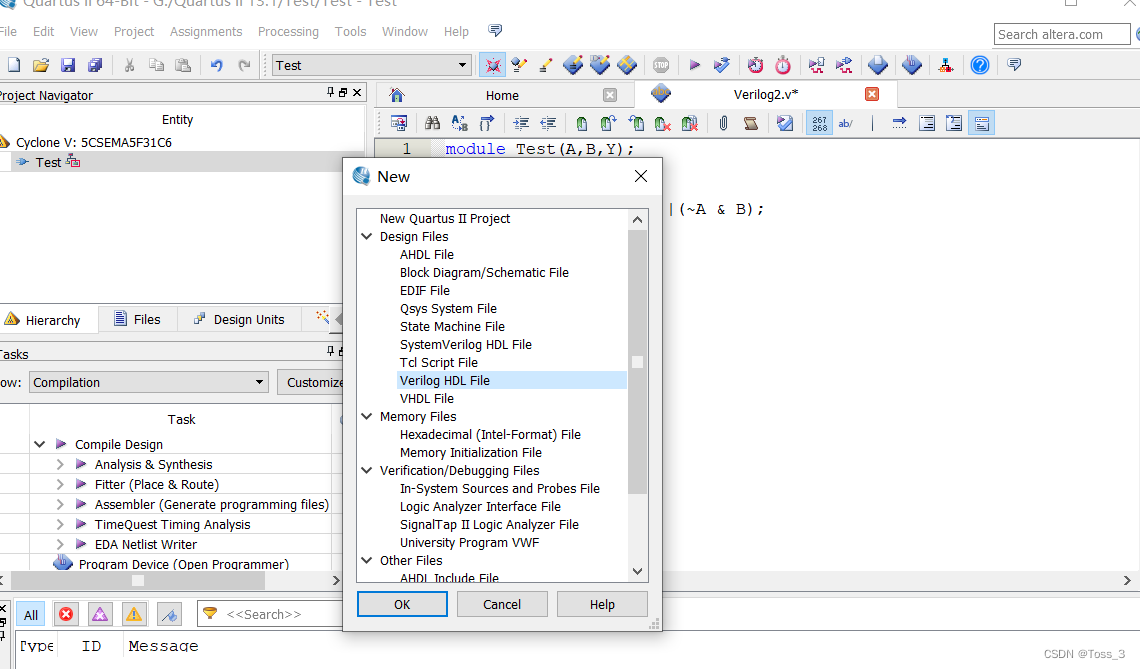This screenshot has height=669, width=1140.
Task: Click the blue check-mark document icon in editor toolbar
Action: (x=784, y=123)
